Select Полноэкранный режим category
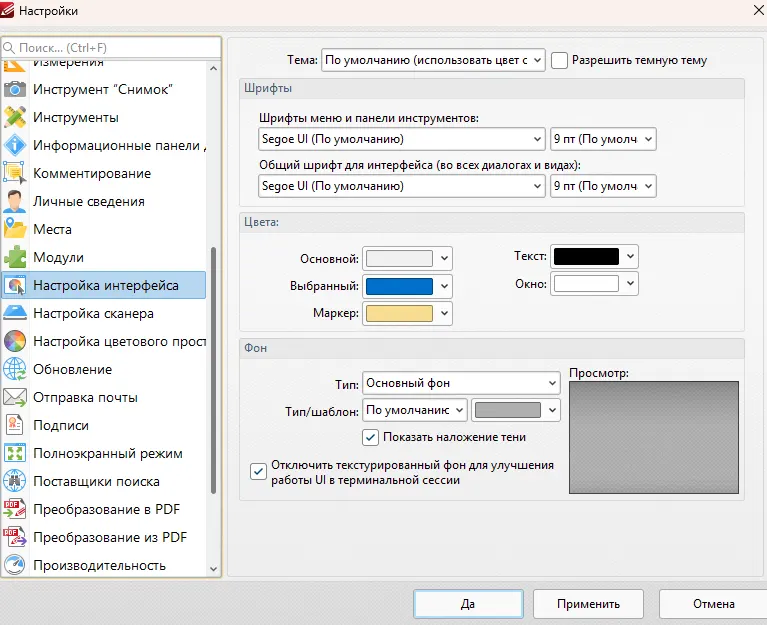Viewport: 767px width, 625px height. pyautogui.click(x=104, y=453)
